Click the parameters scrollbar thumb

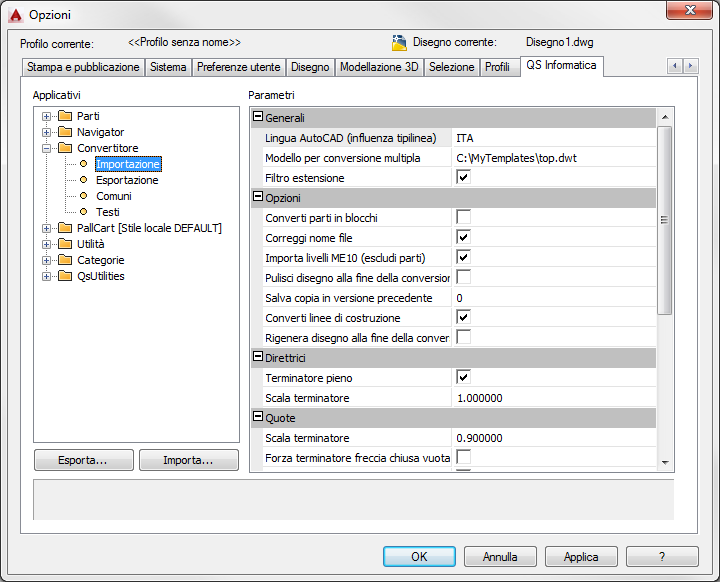(x=664, y=220)
